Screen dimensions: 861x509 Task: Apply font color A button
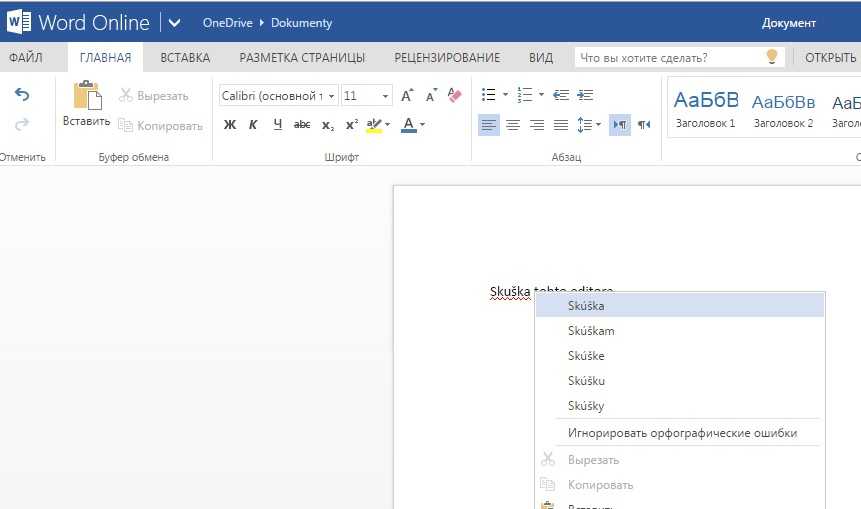click(x=409, y=125)
